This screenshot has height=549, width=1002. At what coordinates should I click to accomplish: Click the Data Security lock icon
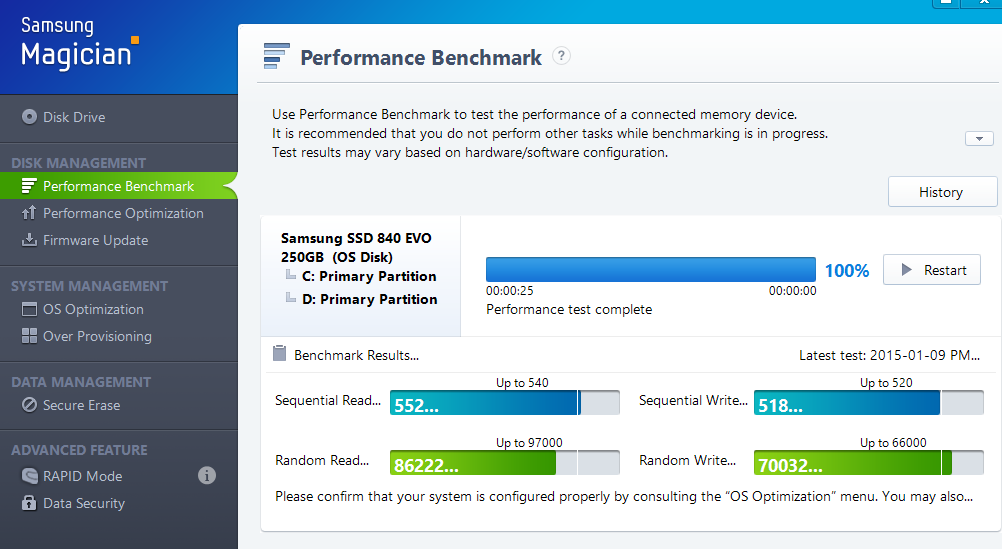(x=29, y=503)
